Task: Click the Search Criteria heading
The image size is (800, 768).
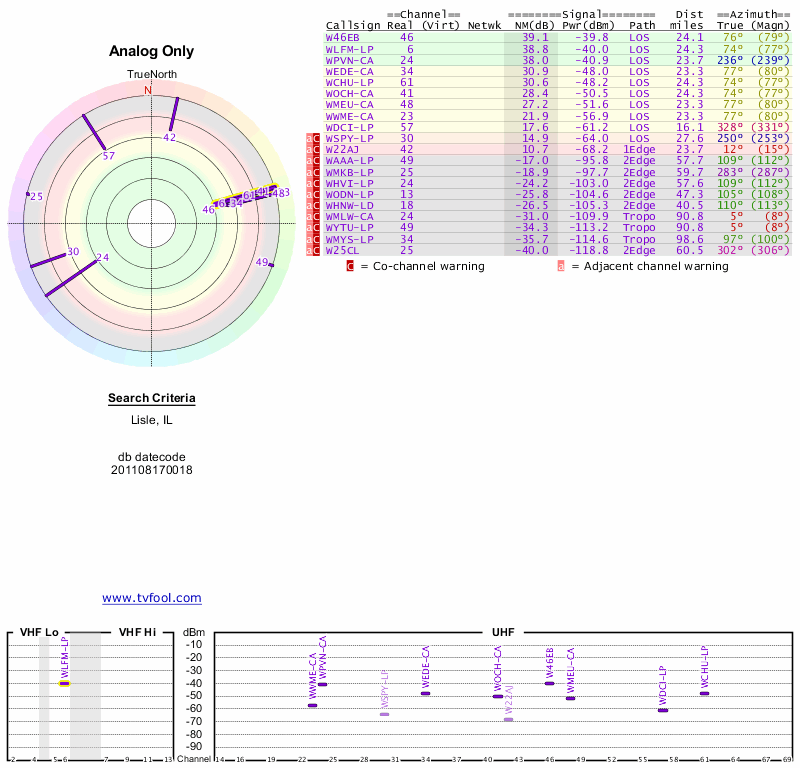Action: 152,399
